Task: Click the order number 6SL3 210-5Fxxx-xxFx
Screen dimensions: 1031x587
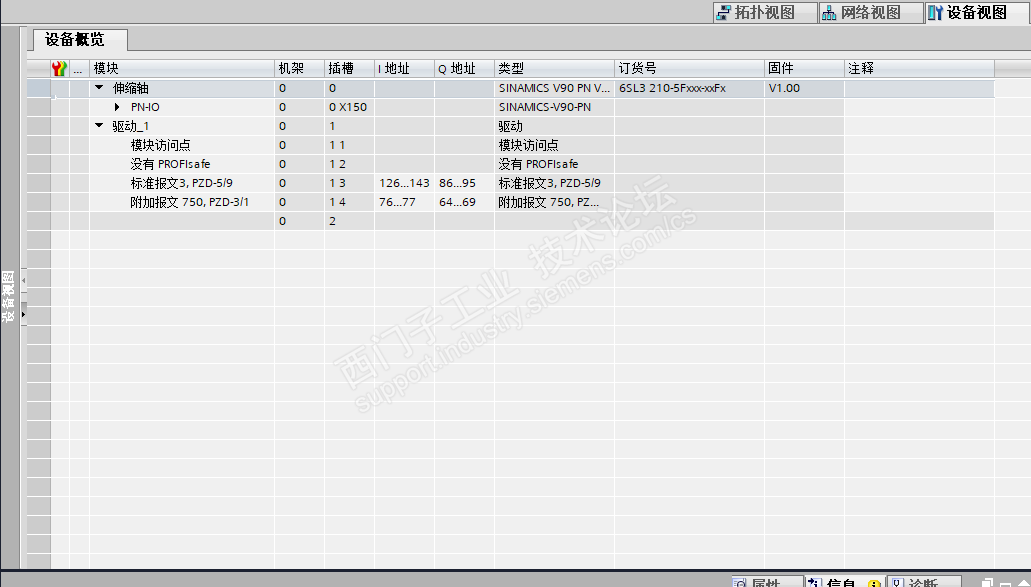Action: tap(689, 88)
